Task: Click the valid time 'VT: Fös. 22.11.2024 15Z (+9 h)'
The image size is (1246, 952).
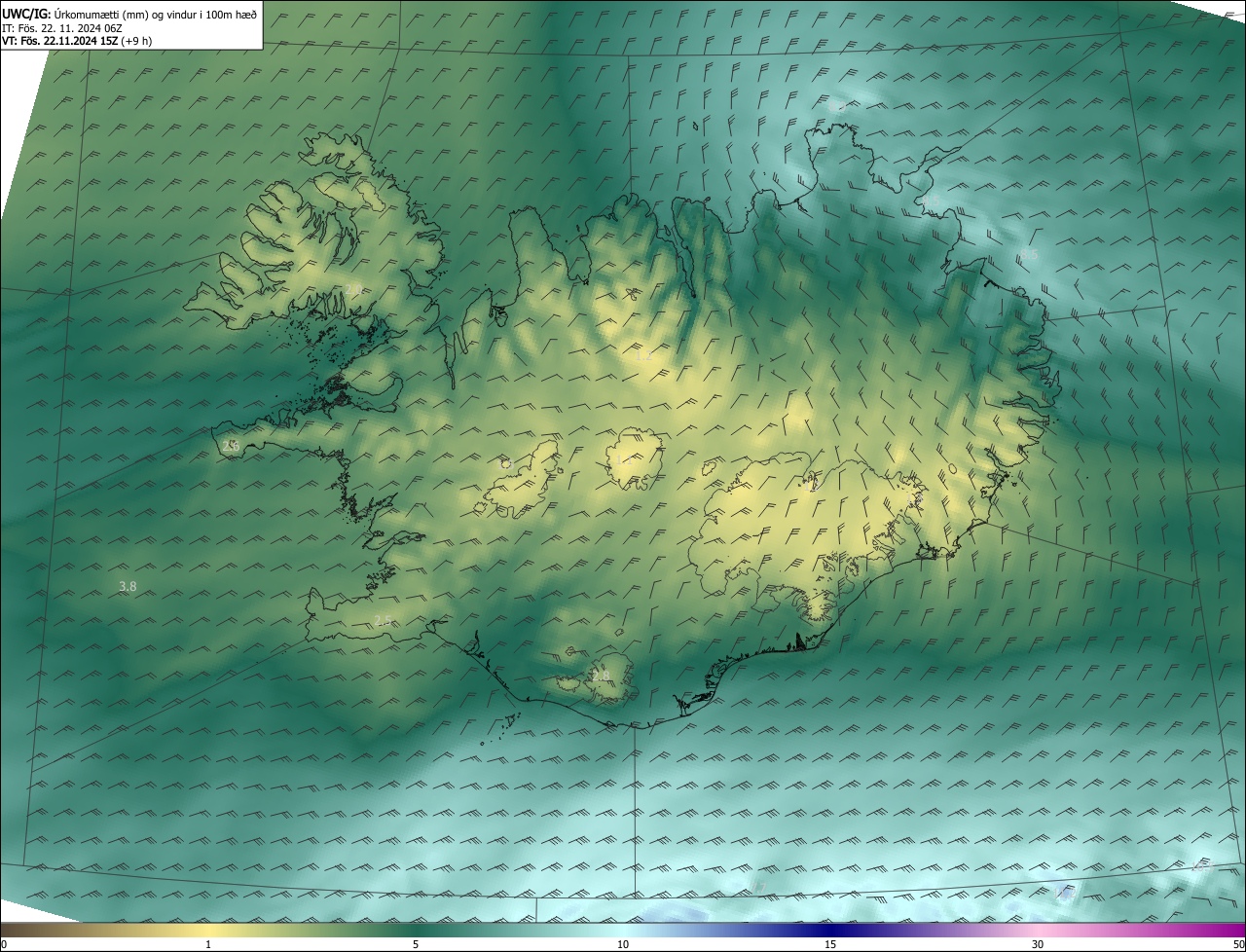Action: pos(78,41)
